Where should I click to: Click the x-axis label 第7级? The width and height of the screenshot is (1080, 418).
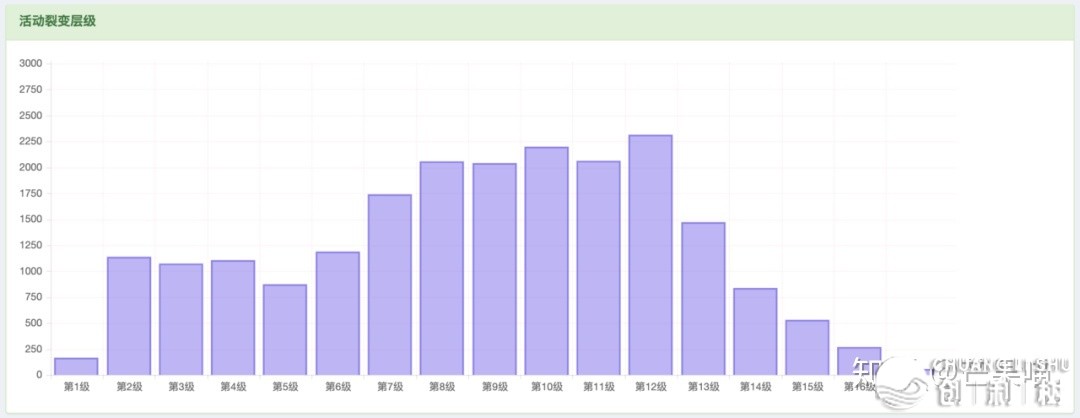(x=390, y=387)
